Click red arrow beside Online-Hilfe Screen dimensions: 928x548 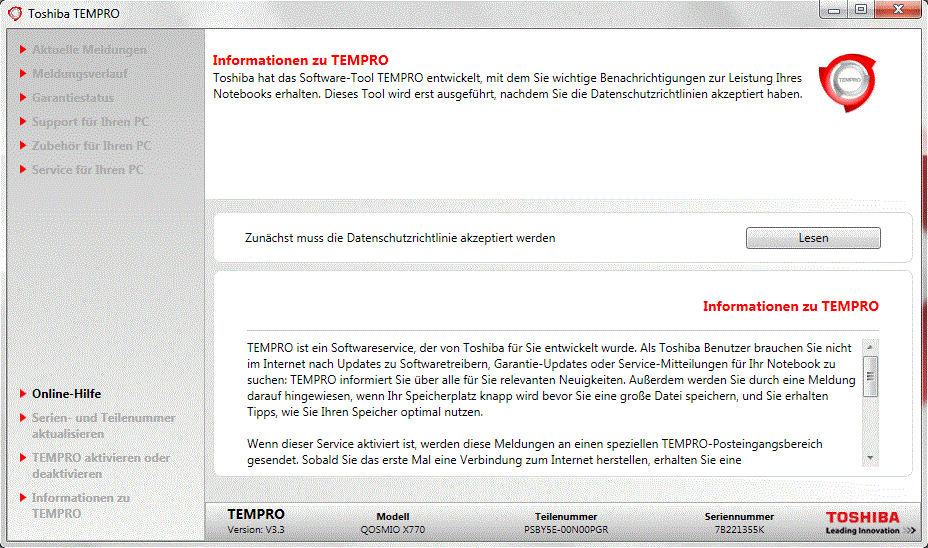23,394
